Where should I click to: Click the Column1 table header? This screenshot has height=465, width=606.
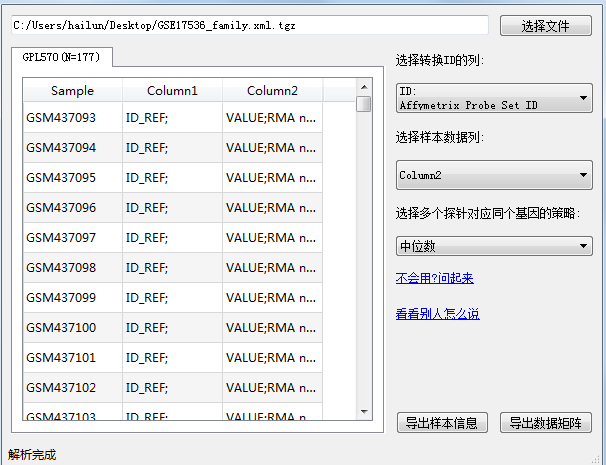coord(172,91)
